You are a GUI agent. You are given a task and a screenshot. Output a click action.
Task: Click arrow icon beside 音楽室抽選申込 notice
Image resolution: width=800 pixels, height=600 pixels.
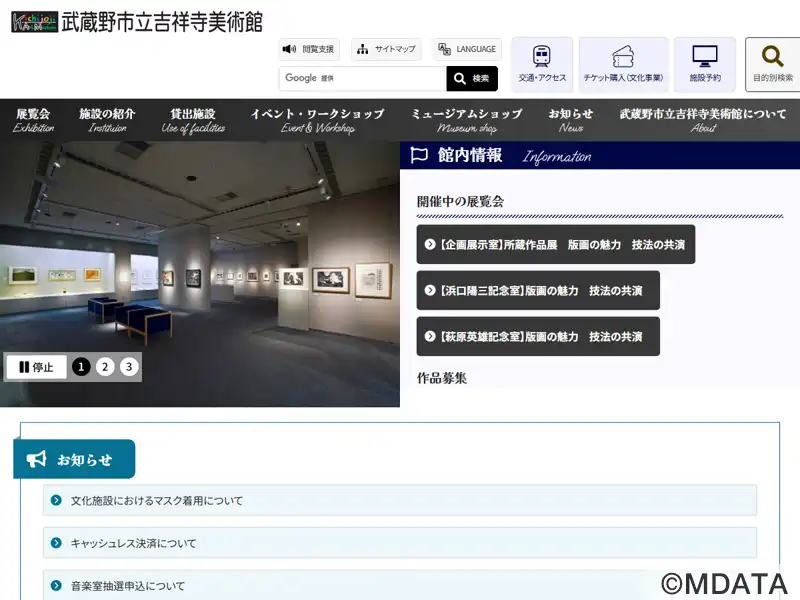56,586
